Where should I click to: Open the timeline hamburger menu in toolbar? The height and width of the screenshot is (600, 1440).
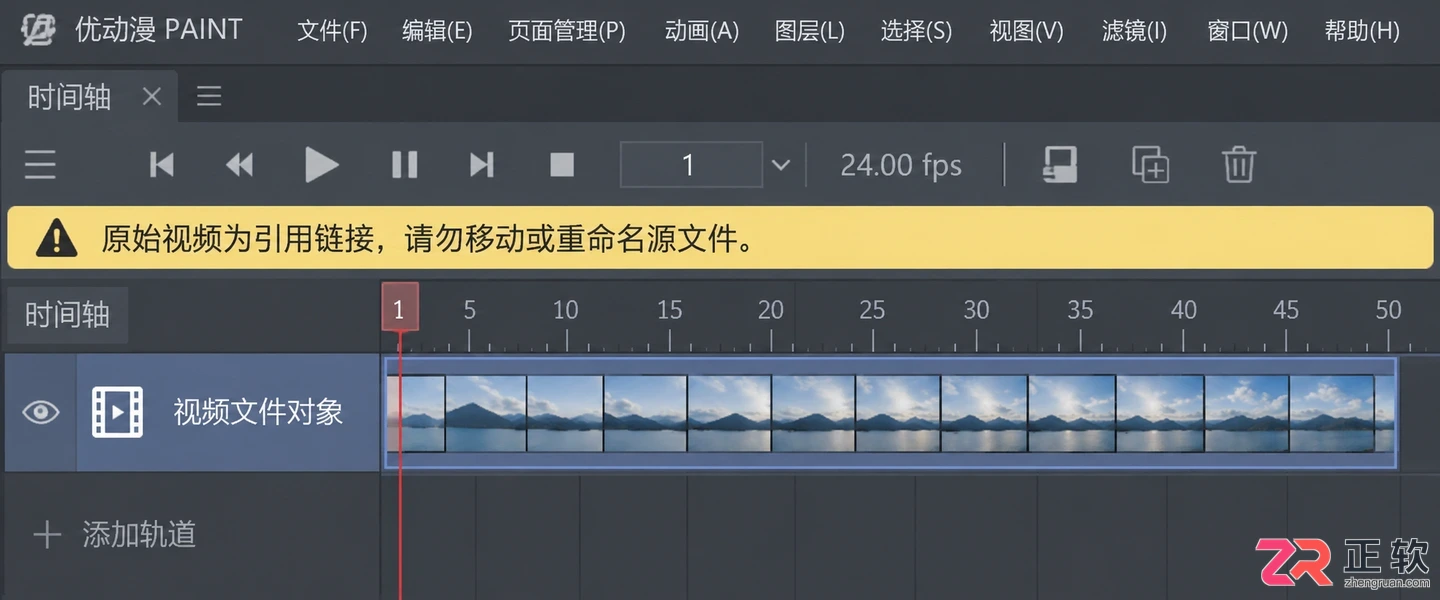(x=40, y=164)
